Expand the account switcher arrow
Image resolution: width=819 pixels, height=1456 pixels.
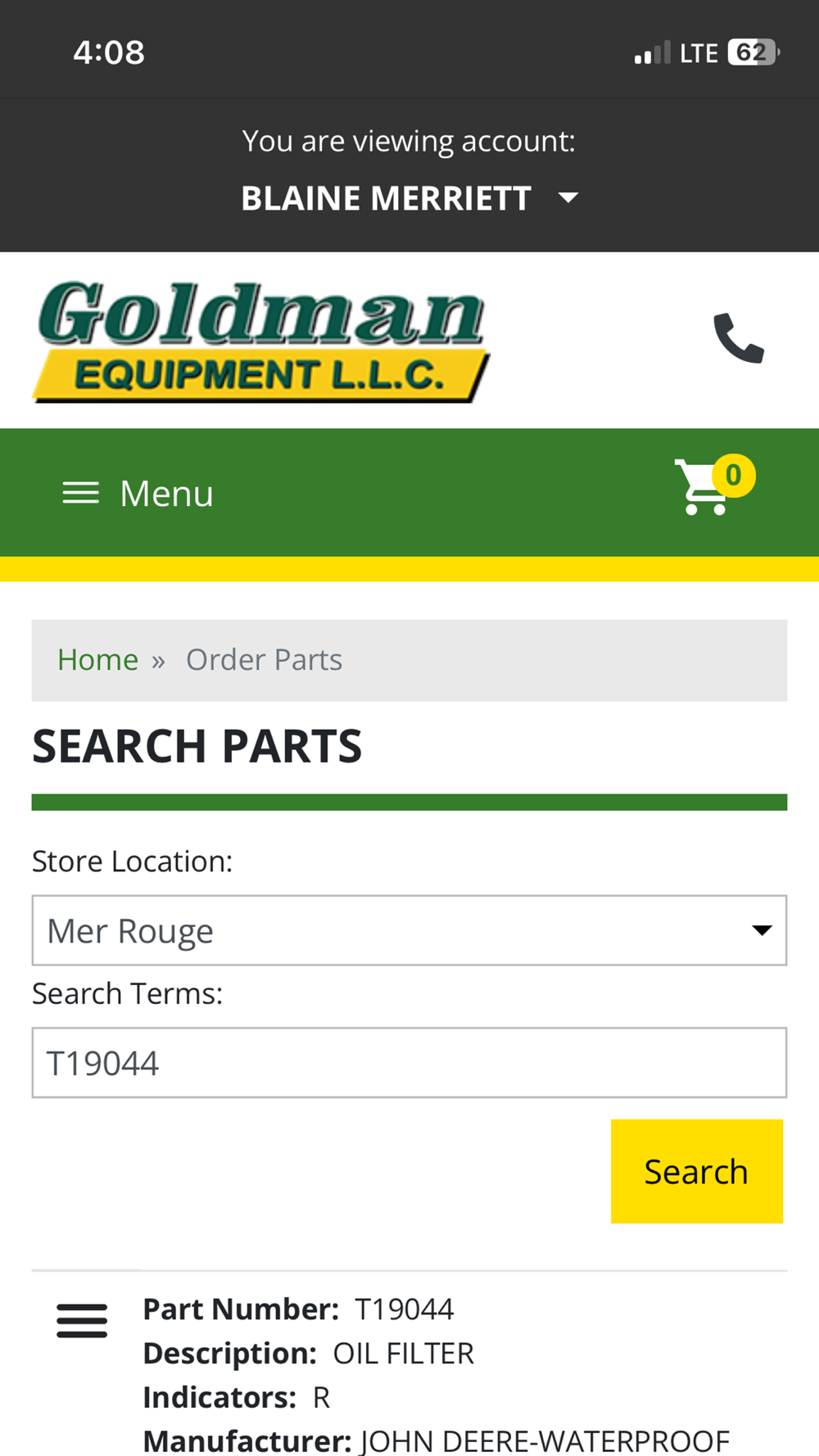pyautogui.click(x=568, y=197)
